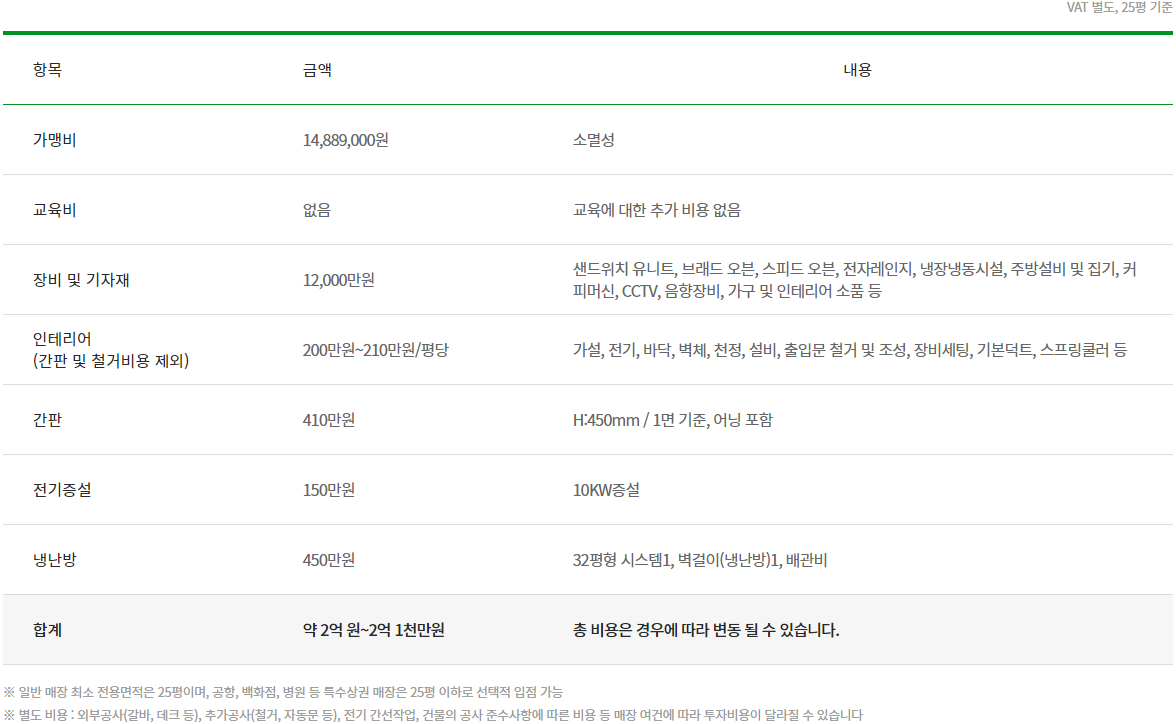Click the 410만원 amount cell
The width and height of the screenshot is (1176, 724).
(x=332, y=420)
